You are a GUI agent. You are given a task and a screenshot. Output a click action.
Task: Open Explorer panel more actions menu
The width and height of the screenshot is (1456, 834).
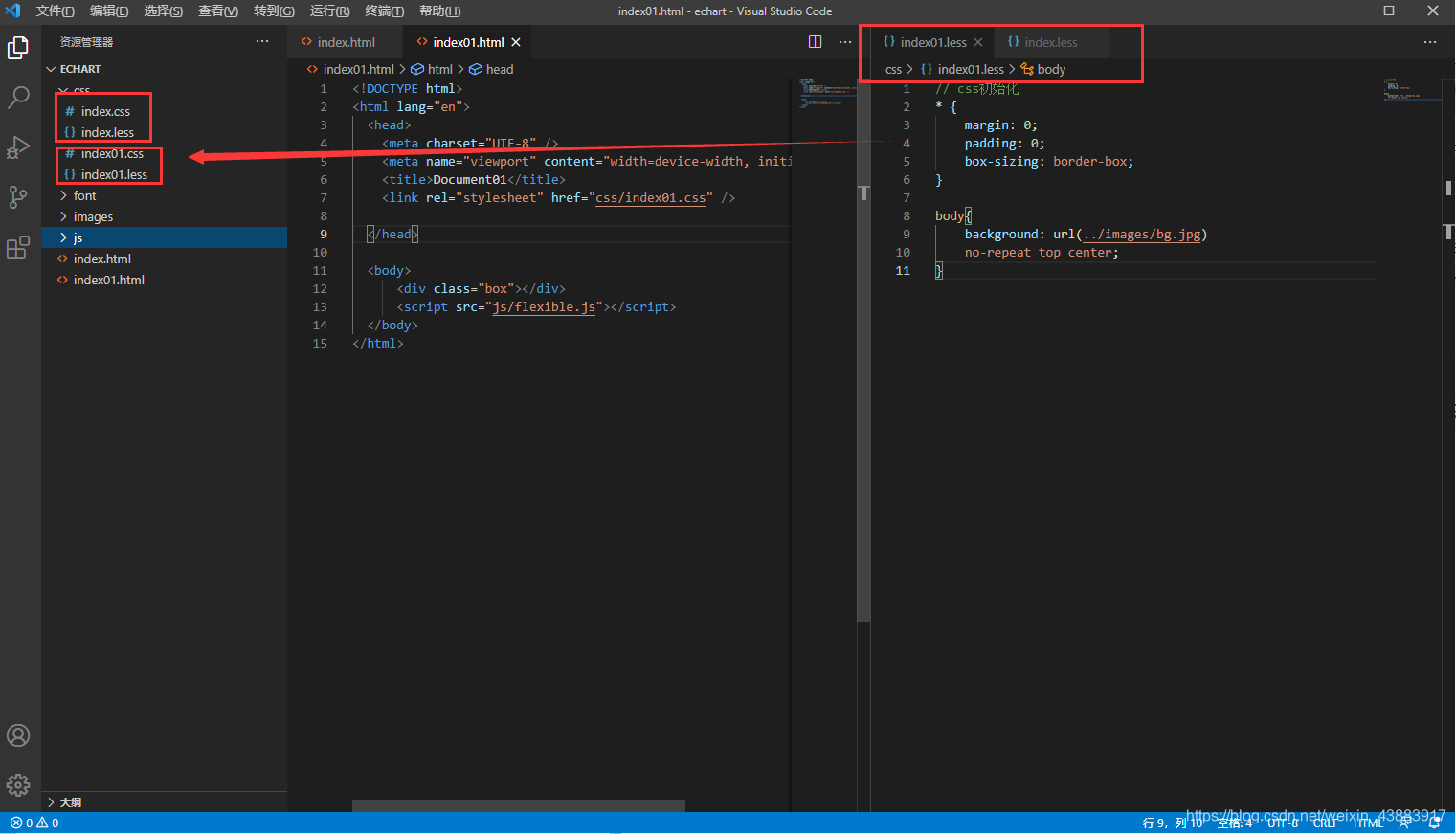point(262,42)
